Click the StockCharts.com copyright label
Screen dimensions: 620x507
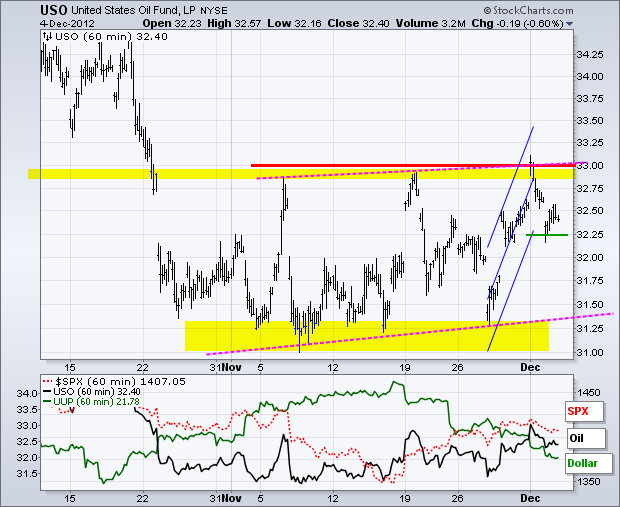pyautogui.click(x=528, y=11)
